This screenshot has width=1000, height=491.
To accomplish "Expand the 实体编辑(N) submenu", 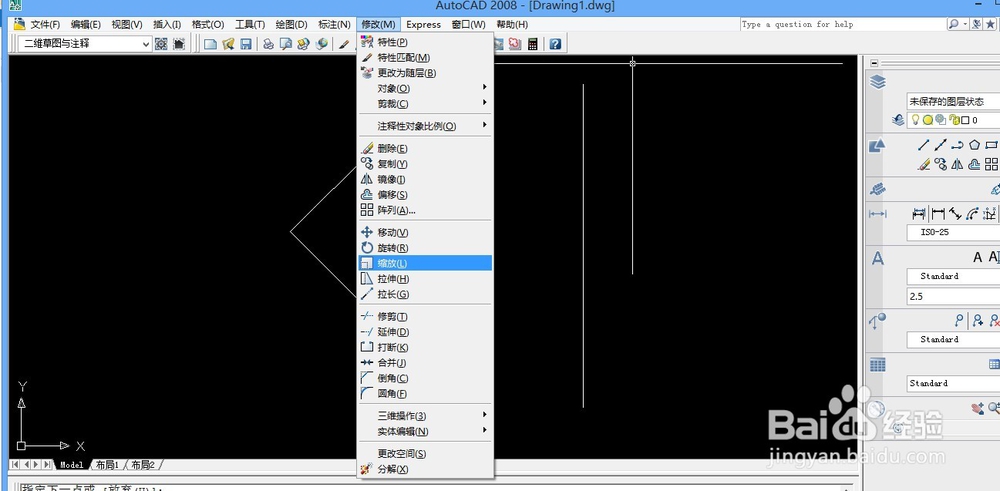I will [x=425, y=431].
